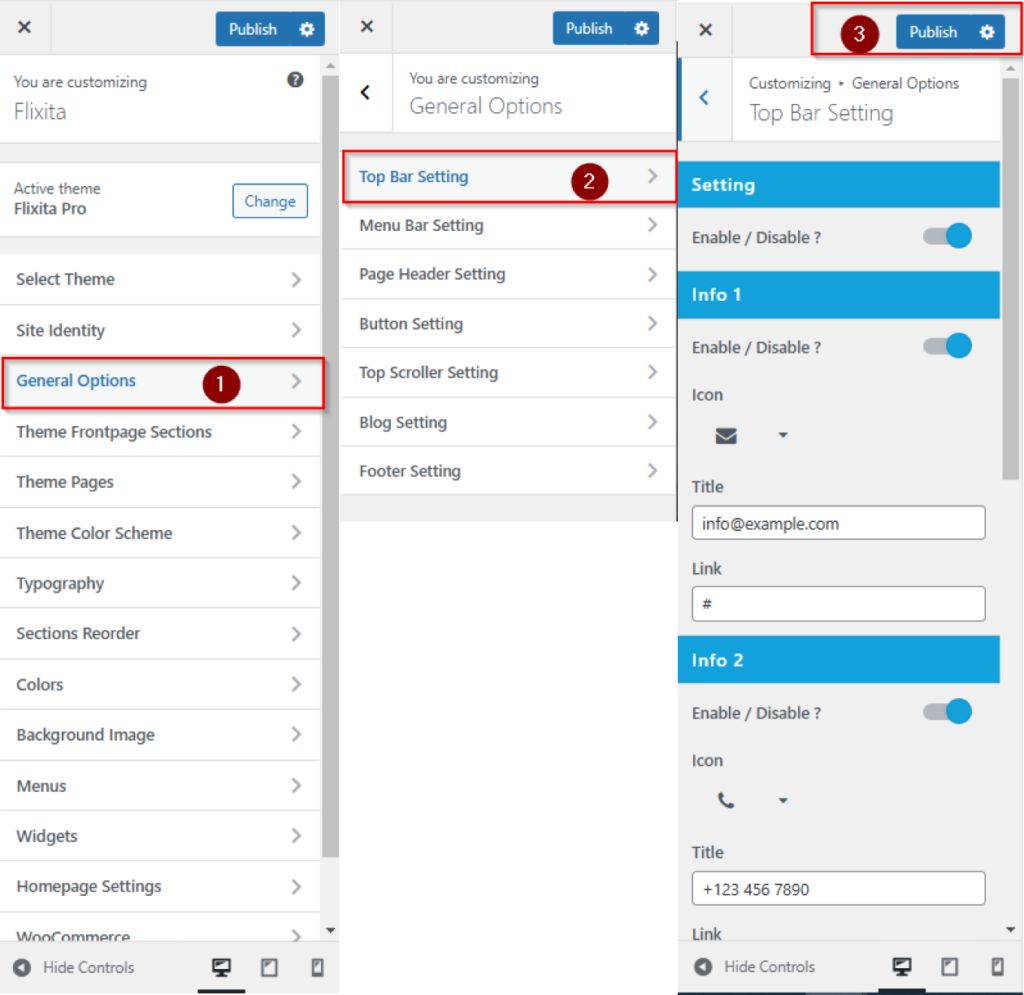Open Theme Color Scheme menu item
Screen dimensions: 1024x995
[160, 533]
